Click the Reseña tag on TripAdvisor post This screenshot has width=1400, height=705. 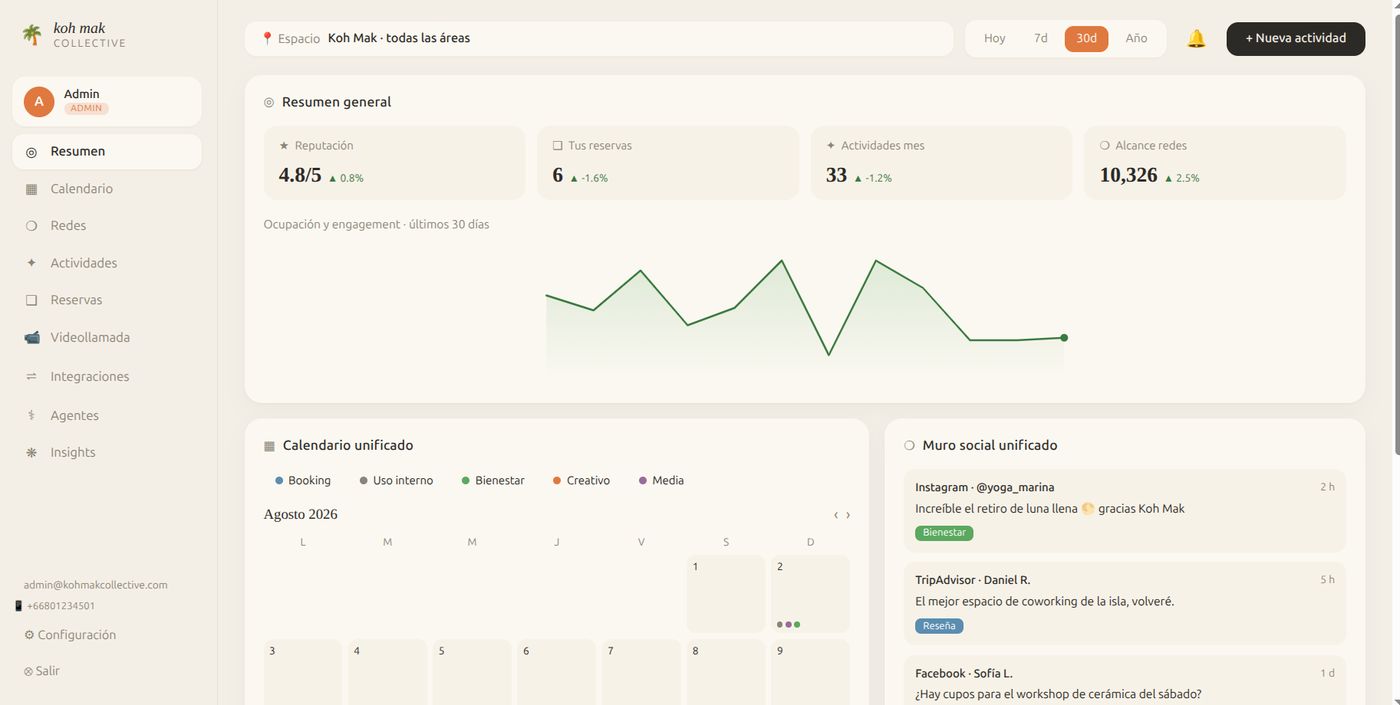(939, 626)
